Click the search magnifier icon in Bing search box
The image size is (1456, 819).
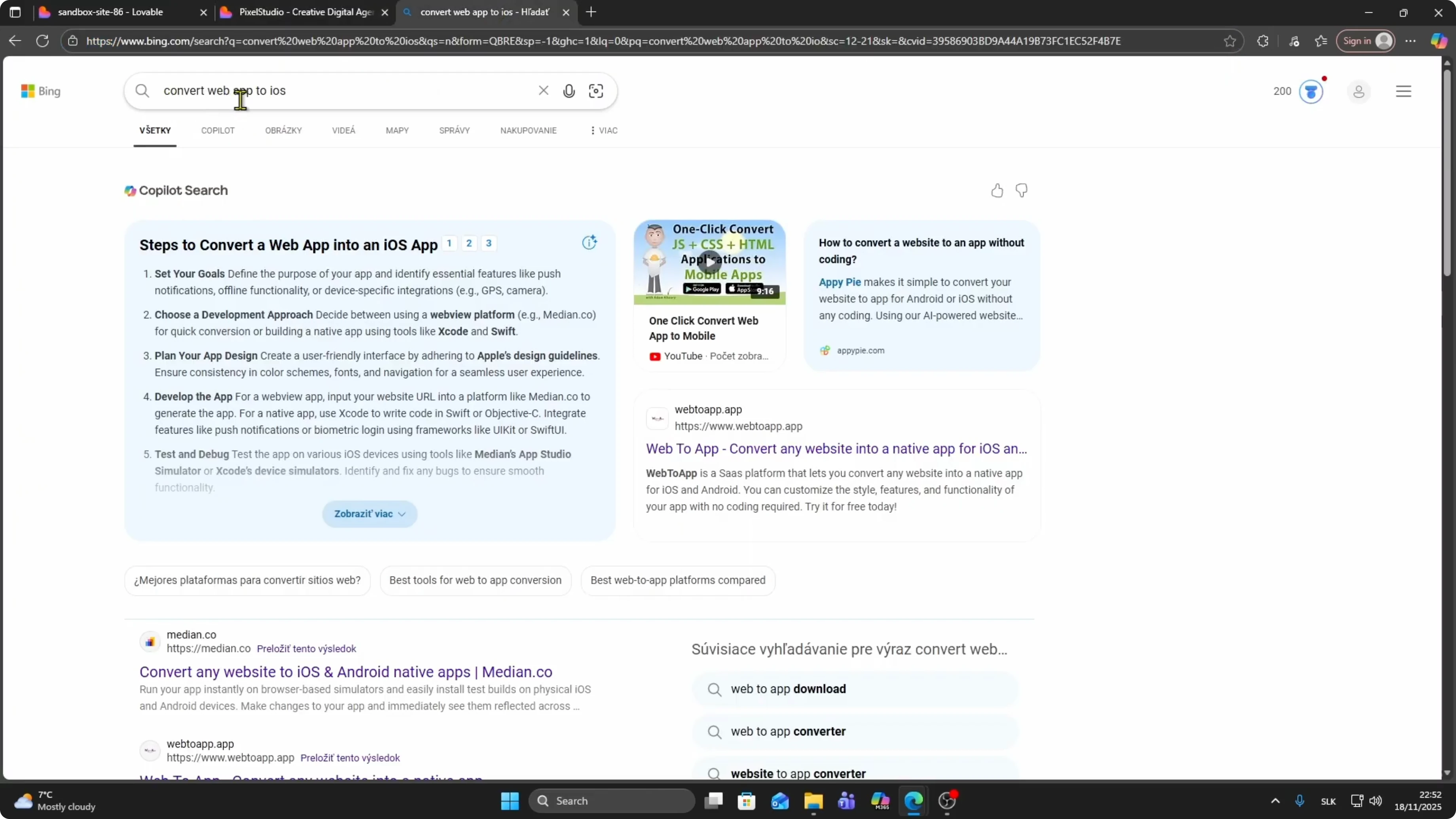(x=142, y=91)
